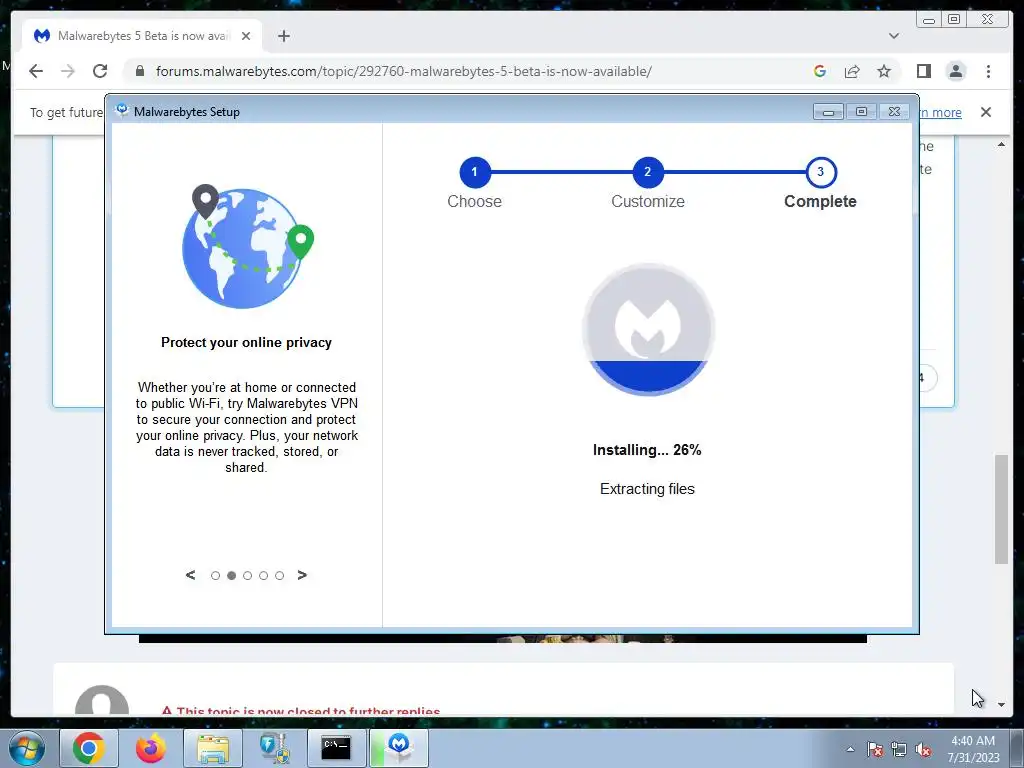The height and width of the screenshot is (768, 1024).
Task: Open the Command Prompt taskbar item
Action: coord(336,748)
